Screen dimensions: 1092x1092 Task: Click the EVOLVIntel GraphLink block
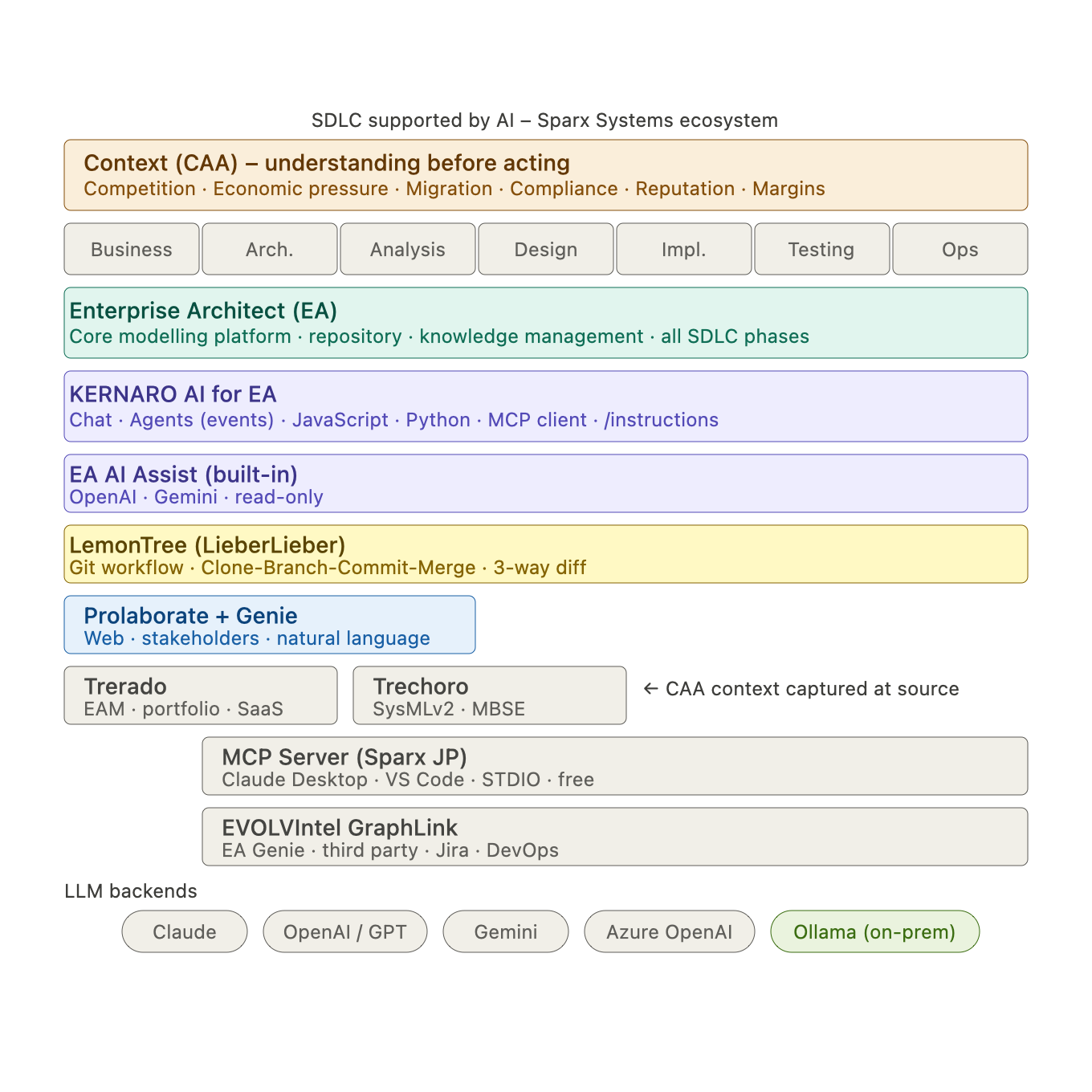coord(615,837)
